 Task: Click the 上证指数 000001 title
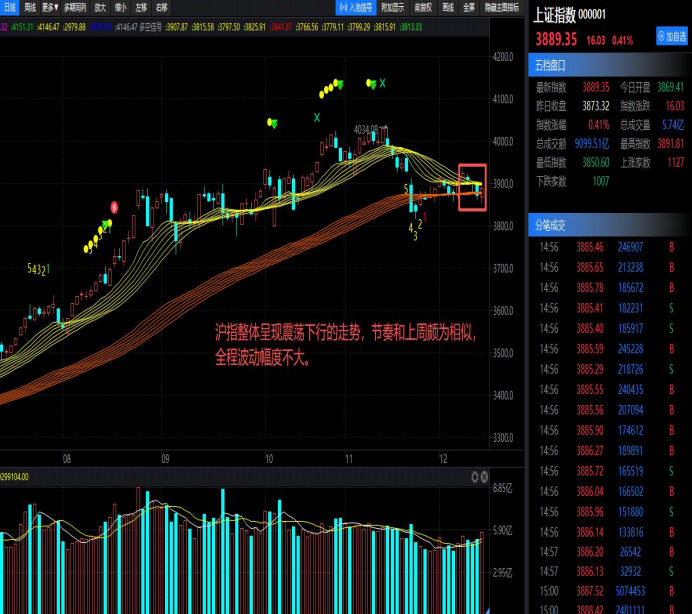point(569,15)
